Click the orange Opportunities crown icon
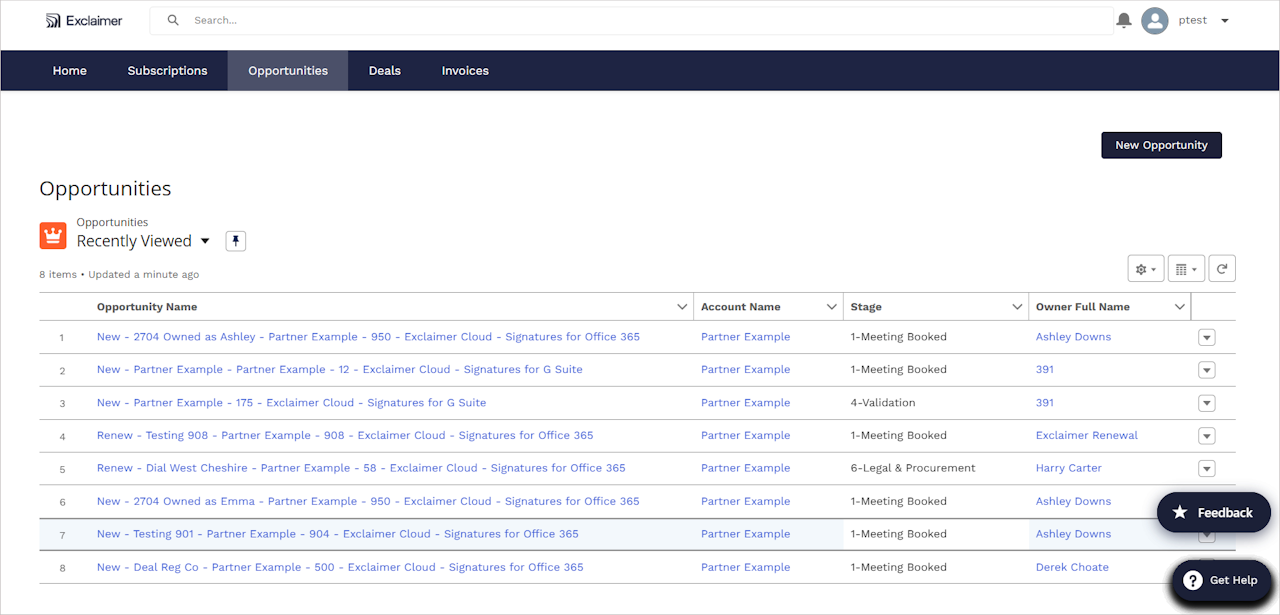The width and height of the screenshot is (1280, 615). click(53, 236)
